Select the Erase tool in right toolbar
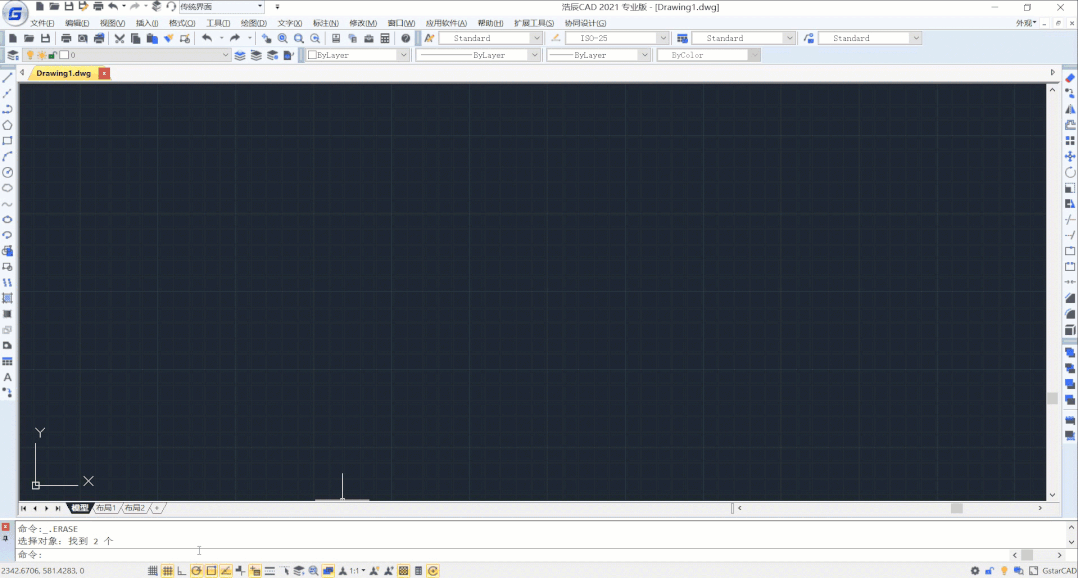The image size is (1078, 578). coord(1070,78)
